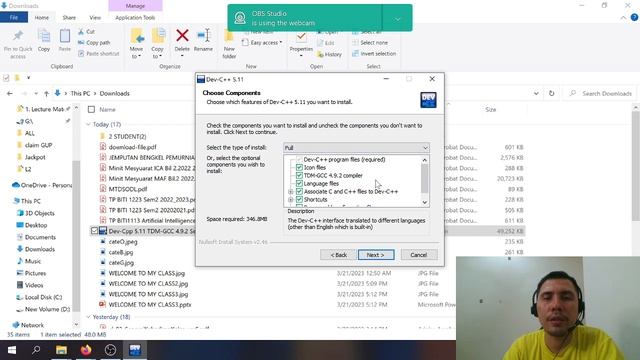Image resolution: width=640 pixels, height=360 pixels.
Task: Click Next in Dev-C++ installer
Action: [x=376, y=255]
